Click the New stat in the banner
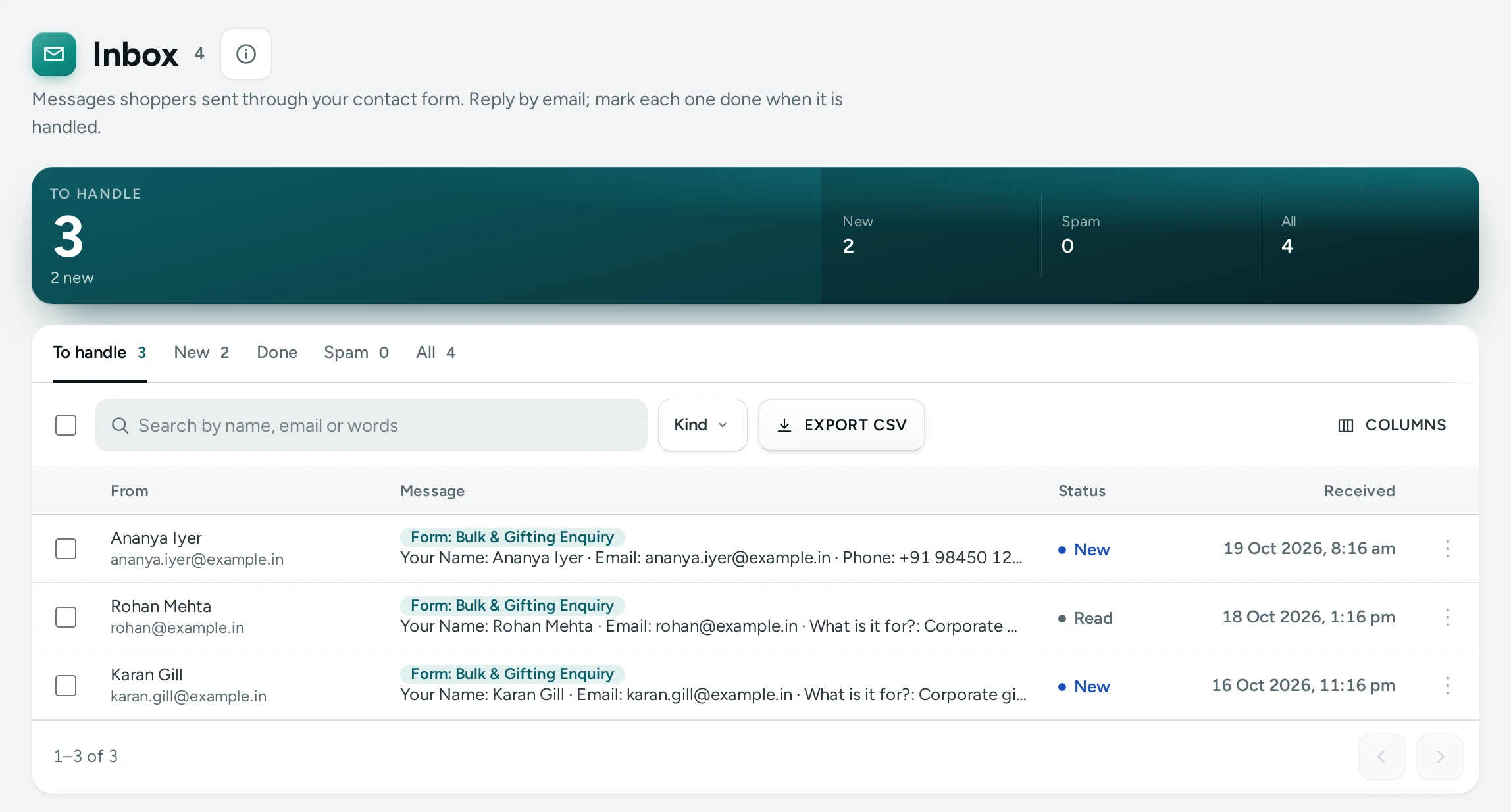Image resolution: width=1511 pixels, height=812 pixels. pos(858,234)
